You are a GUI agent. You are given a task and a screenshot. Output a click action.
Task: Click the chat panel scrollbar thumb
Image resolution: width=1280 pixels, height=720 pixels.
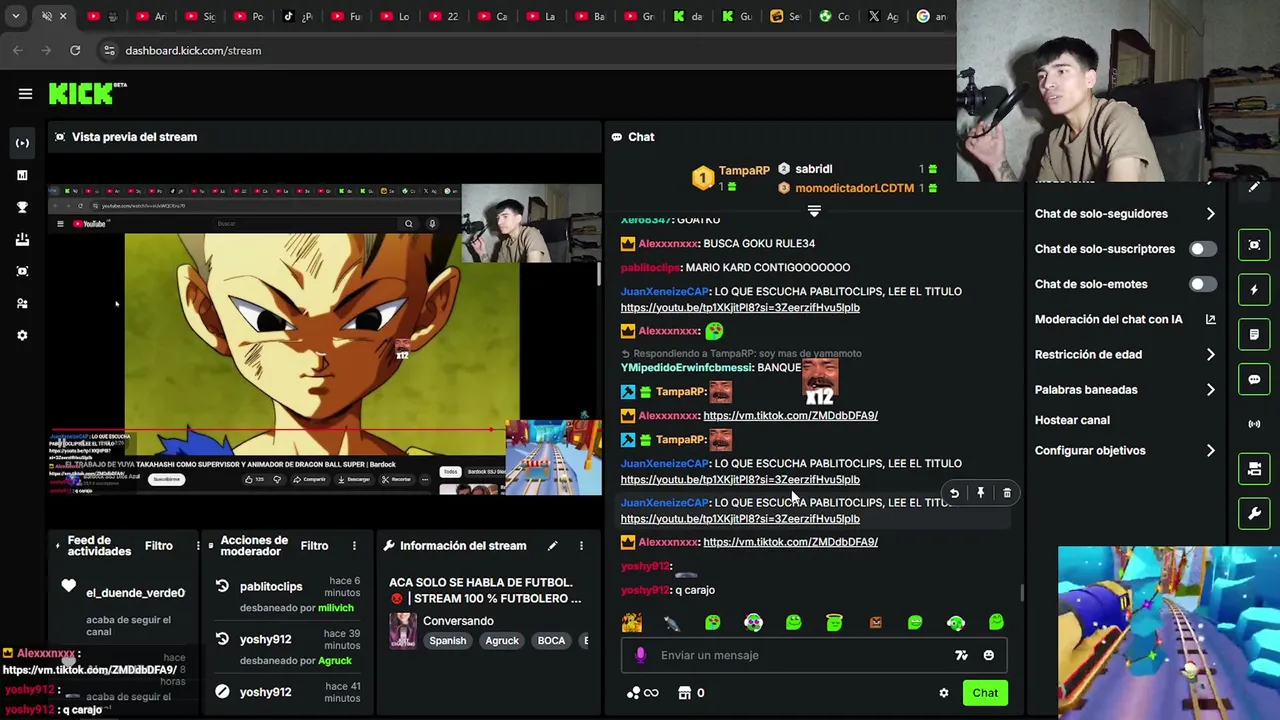click(x=1021, y=593)
